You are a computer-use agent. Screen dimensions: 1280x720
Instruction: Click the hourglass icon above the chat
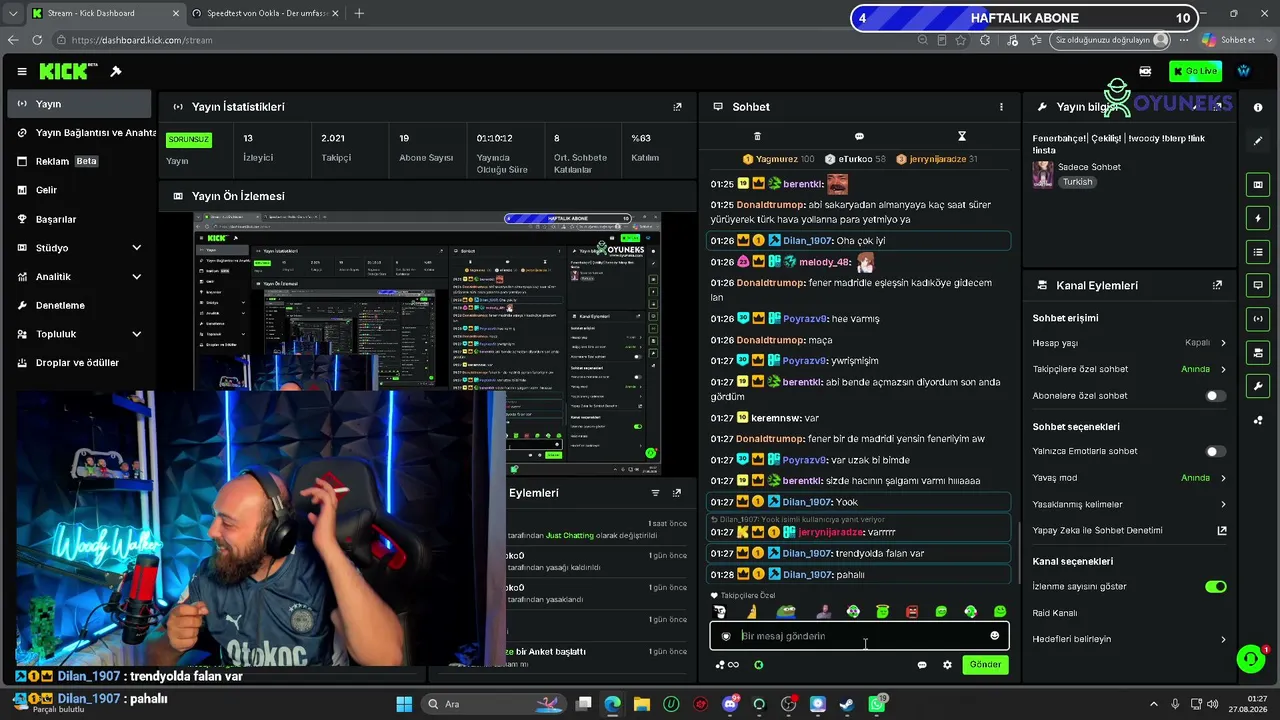[962, 136]
